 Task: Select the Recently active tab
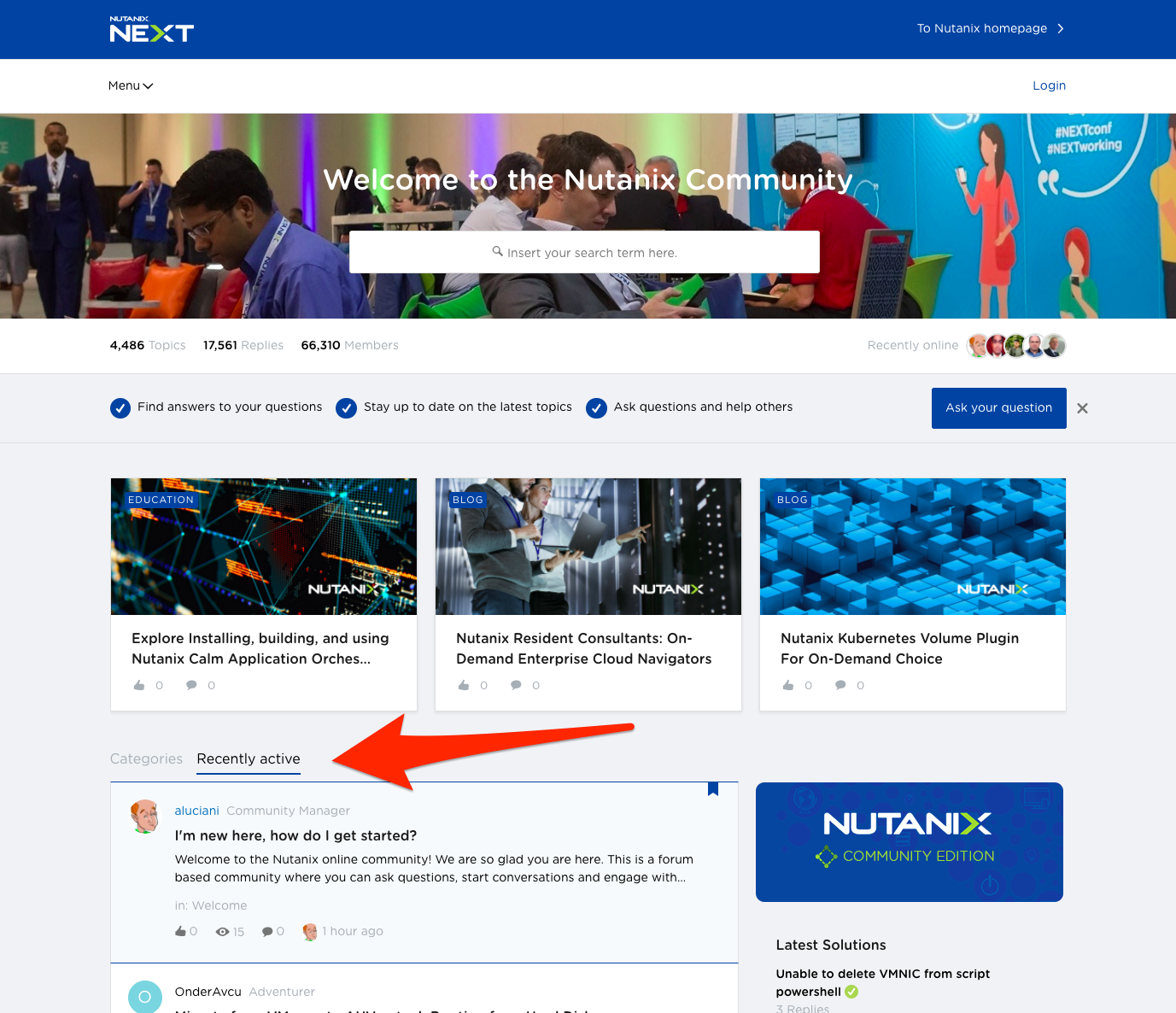click(x=249, y=758)
